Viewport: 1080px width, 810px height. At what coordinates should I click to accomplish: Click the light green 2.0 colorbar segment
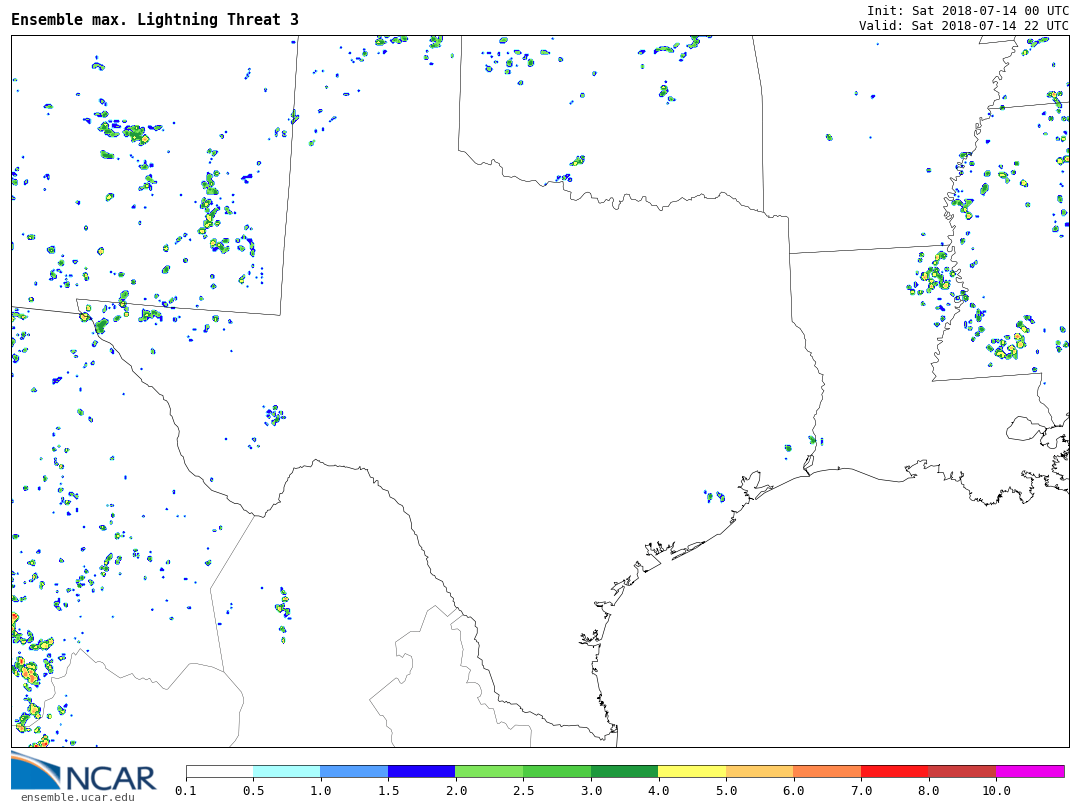click(490, 771)
